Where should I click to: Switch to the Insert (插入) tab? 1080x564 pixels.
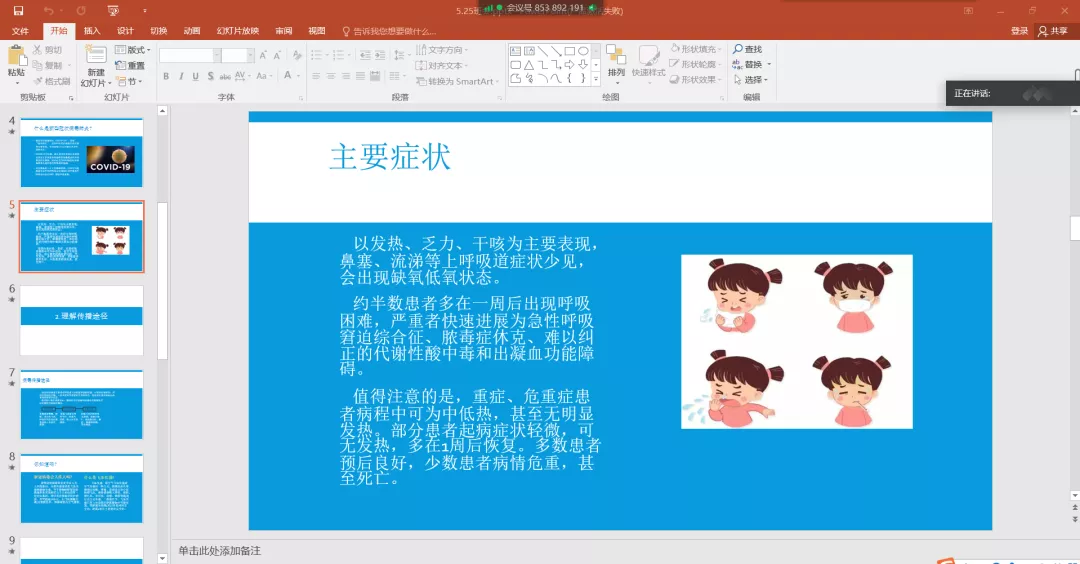92,31
